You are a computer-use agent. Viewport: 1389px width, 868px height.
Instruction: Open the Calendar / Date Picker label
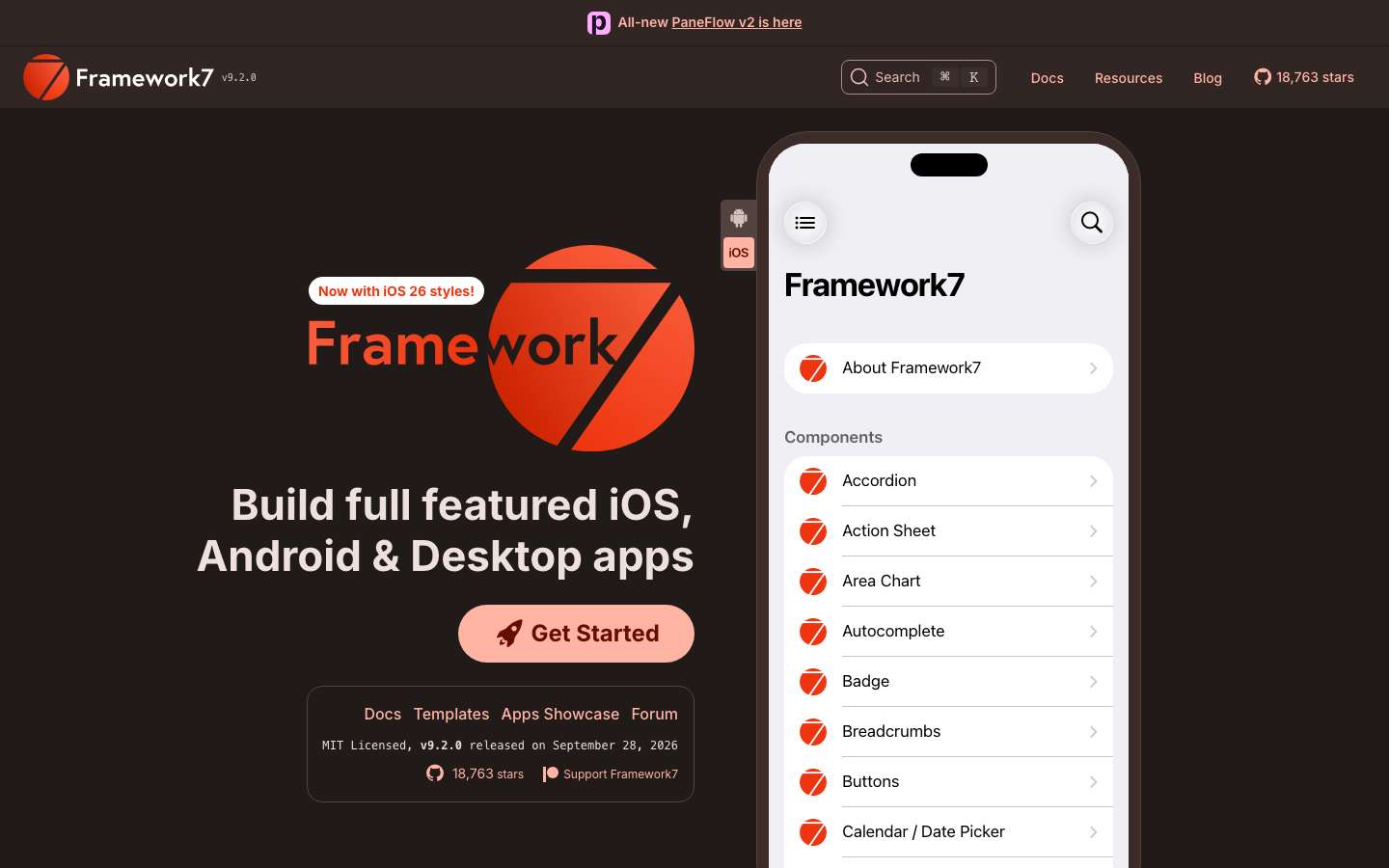(923, 831)
